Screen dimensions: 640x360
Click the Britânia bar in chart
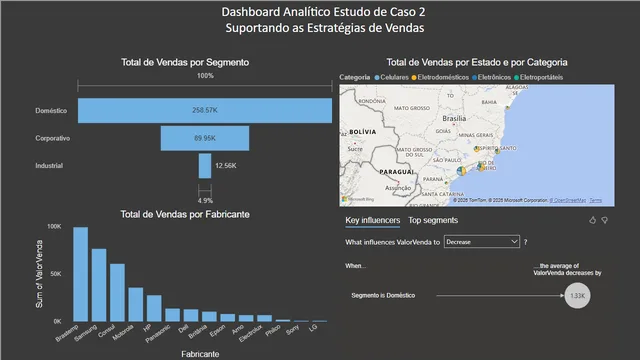pyautogui.click(x=209, y=317)
